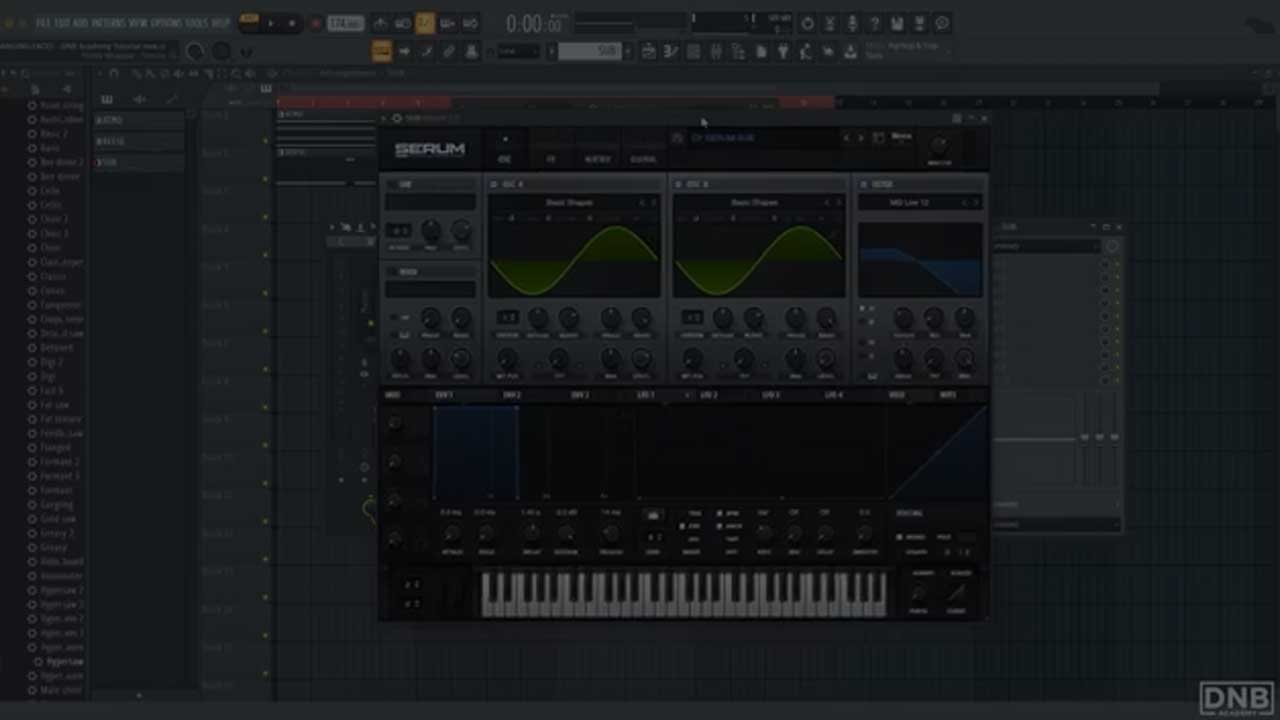Image resolution: width=1280 pixels, height=720 pixels.
Task: Switch to Serum FX tab
Action: click(551, 159)
